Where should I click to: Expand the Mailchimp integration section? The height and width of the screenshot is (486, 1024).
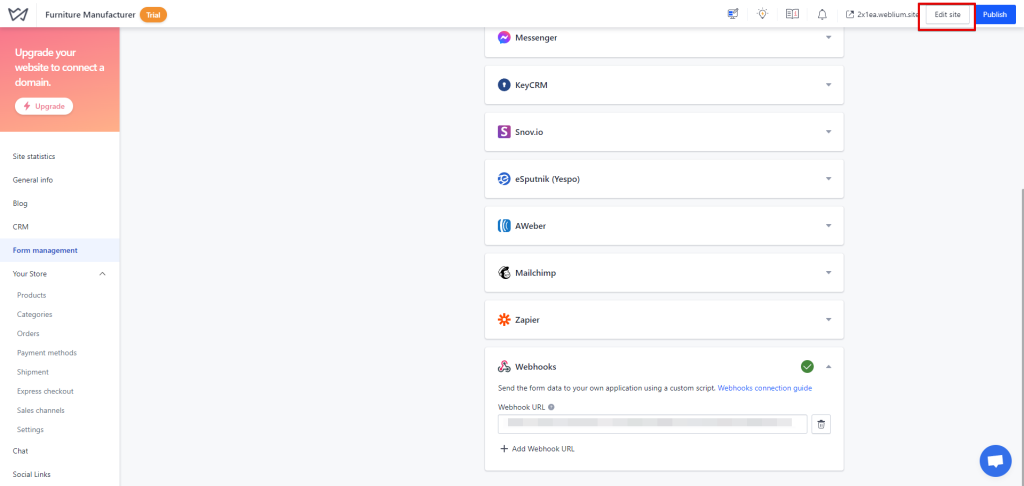pos(828,272)
